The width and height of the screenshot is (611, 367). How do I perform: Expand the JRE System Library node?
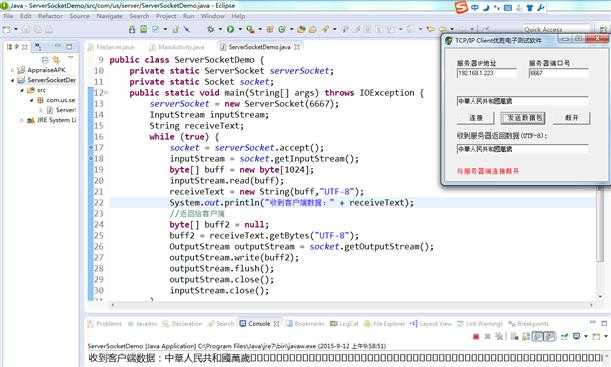(22, 120)
